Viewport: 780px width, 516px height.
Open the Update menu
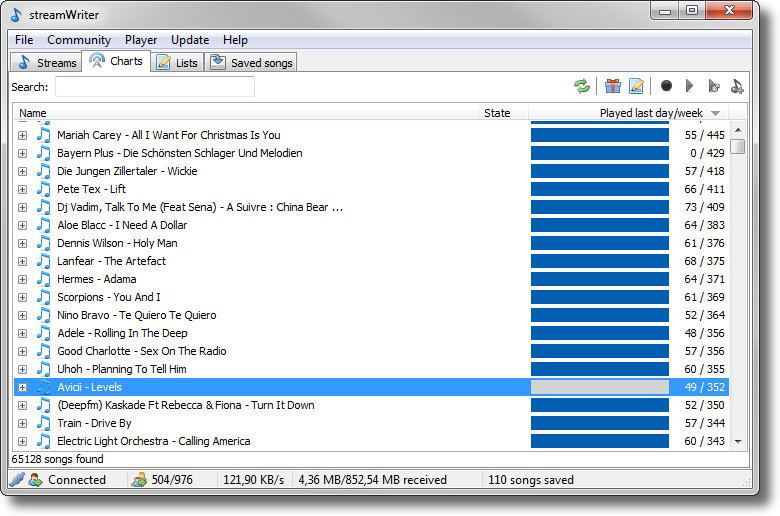pos(190,40)
